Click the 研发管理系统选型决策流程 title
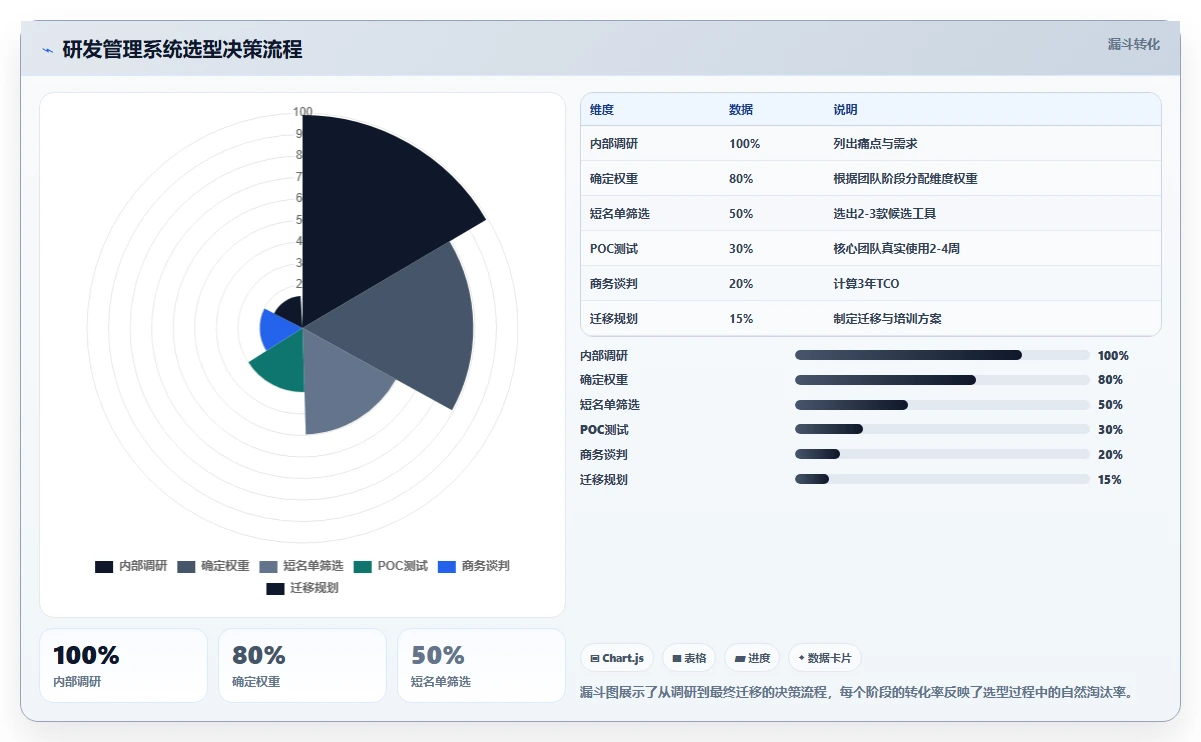Viewport: 1201px width, 742px height. coord(182,49)
